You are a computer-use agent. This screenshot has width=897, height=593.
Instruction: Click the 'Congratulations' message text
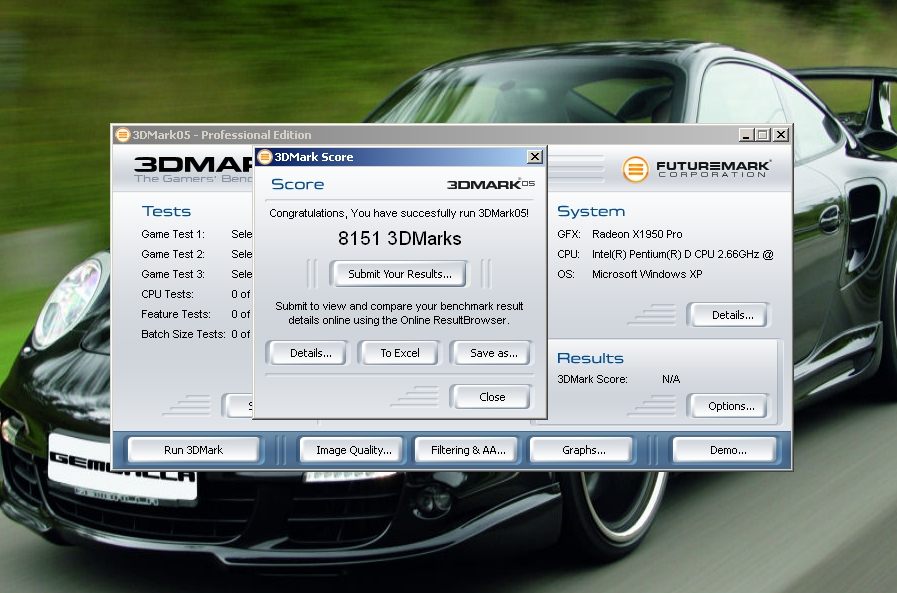pos(399,213)
